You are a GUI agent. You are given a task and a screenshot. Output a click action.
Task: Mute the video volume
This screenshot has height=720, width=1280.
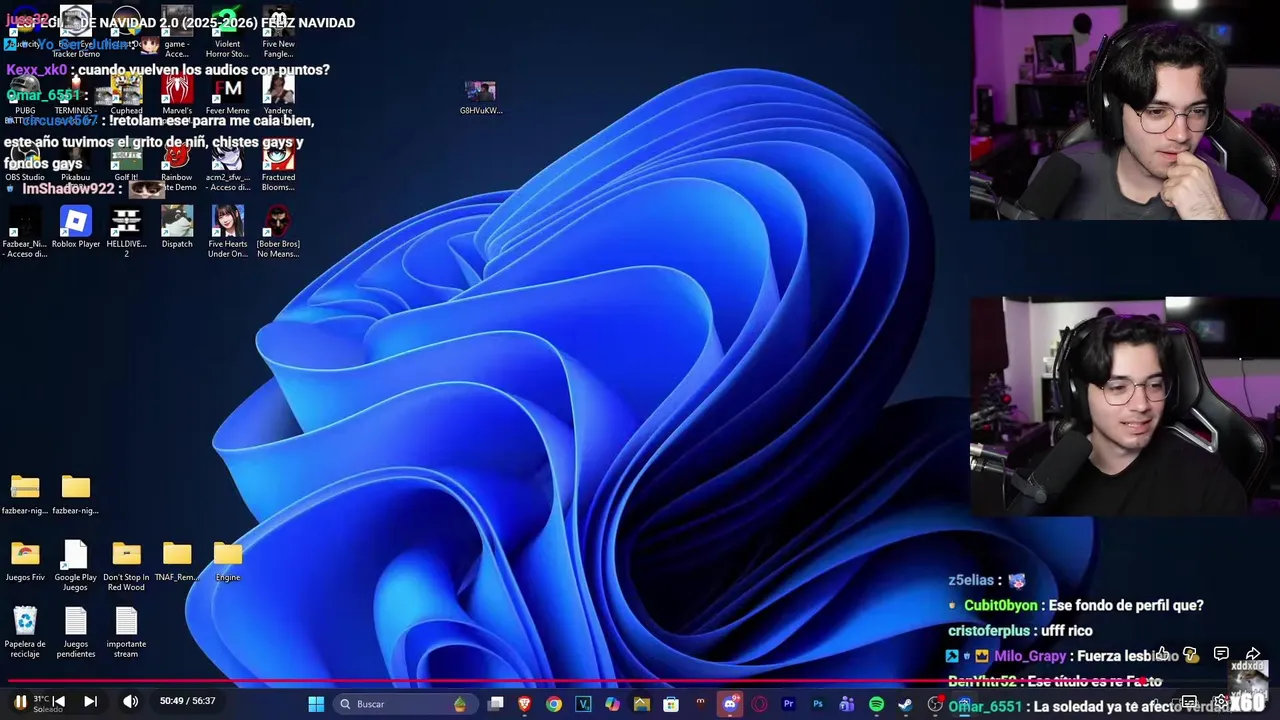point(130,702)
